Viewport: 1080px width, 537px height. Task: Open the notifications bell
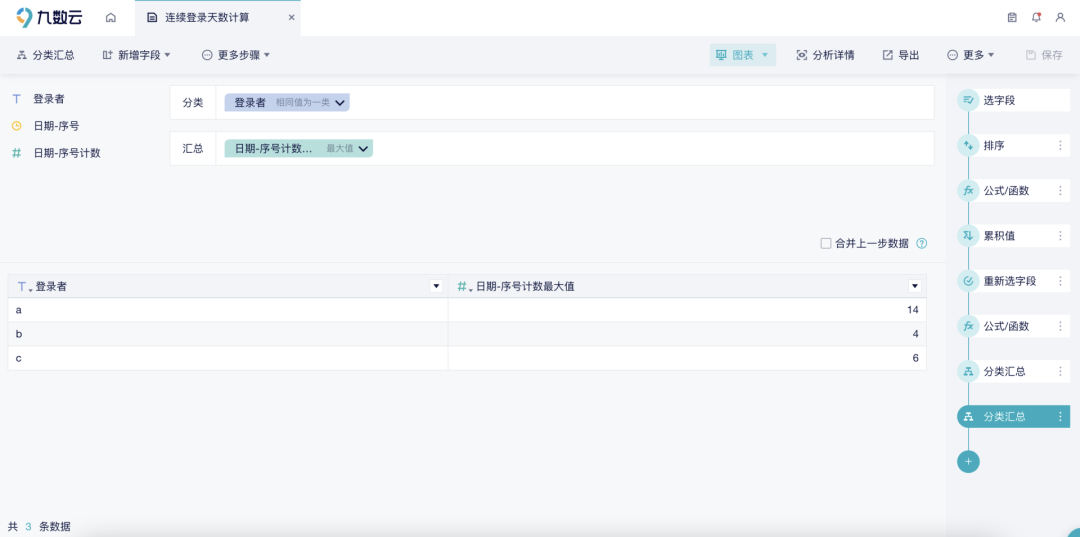(1036, 18)
